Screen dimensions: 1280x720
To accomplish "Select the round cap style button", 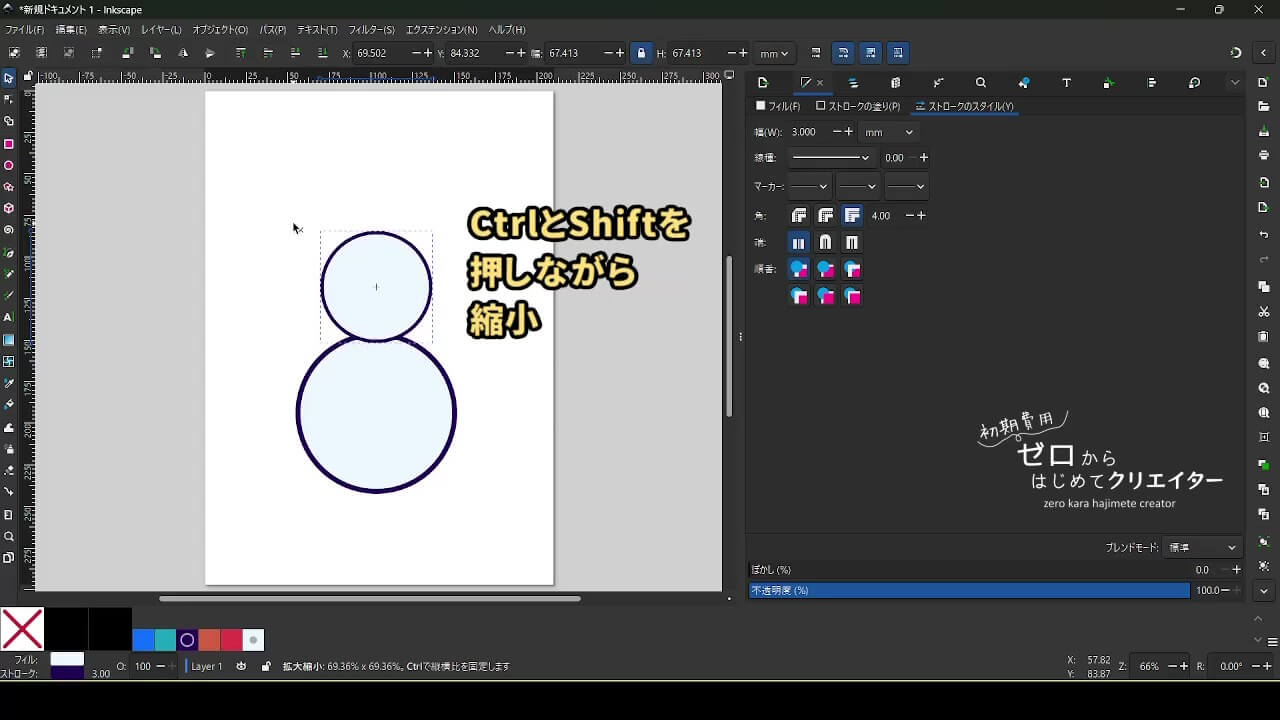I will pyautogui.click(x=825, y=242).
